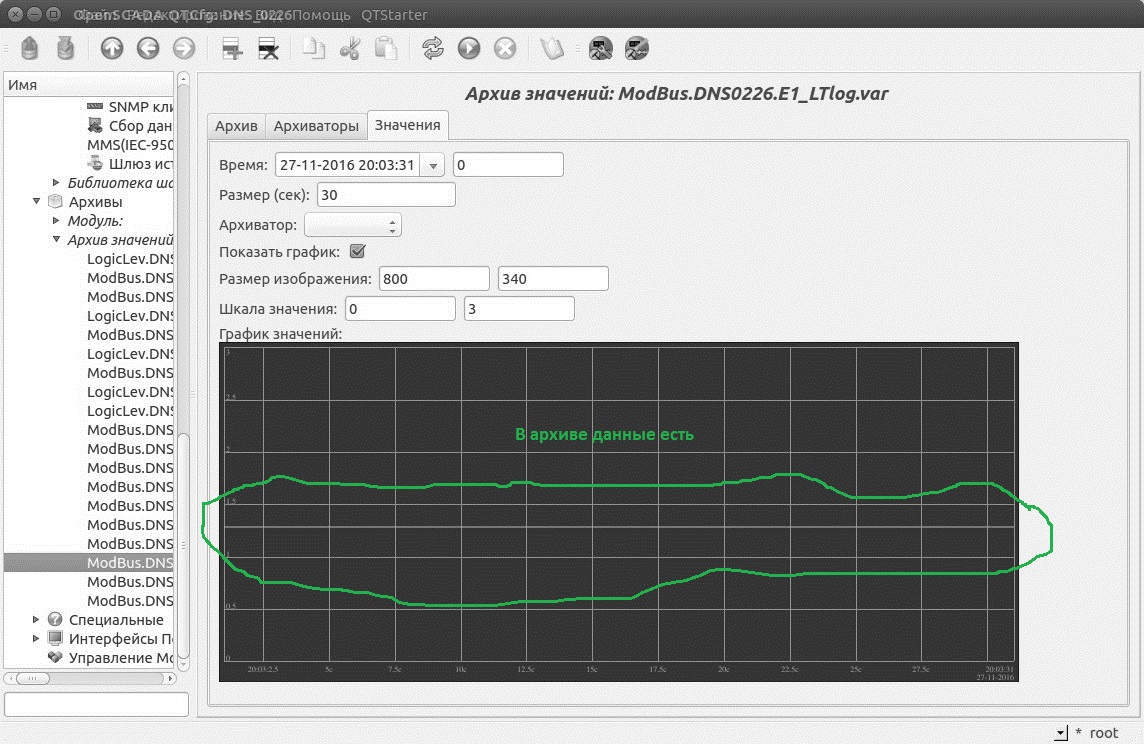Open the Архиватор combo box
The width and height of the screenshot is (1144, 744).
(x=352, y=225)
